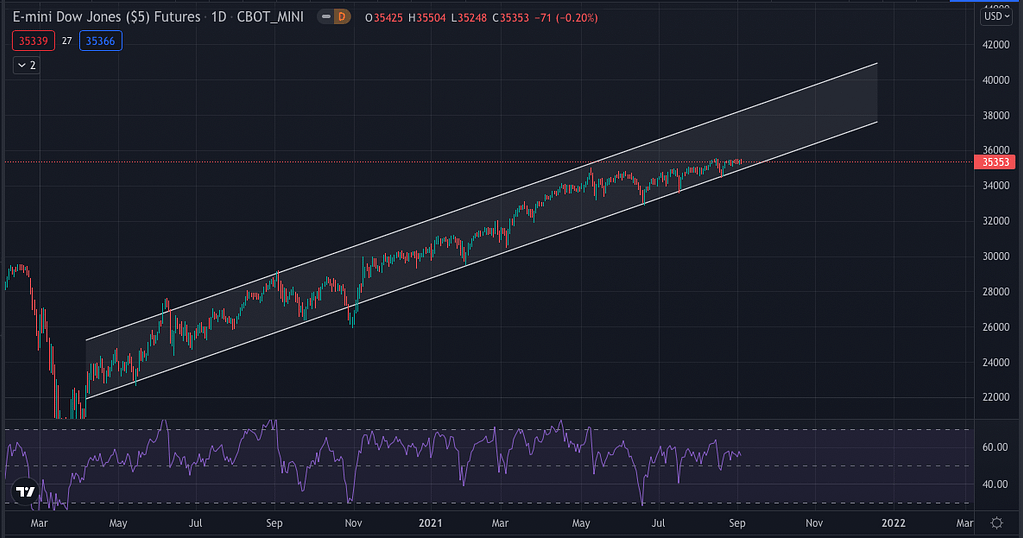Click the red current price tag 35353
This screenshot has height=538, width=1023.
994,162
